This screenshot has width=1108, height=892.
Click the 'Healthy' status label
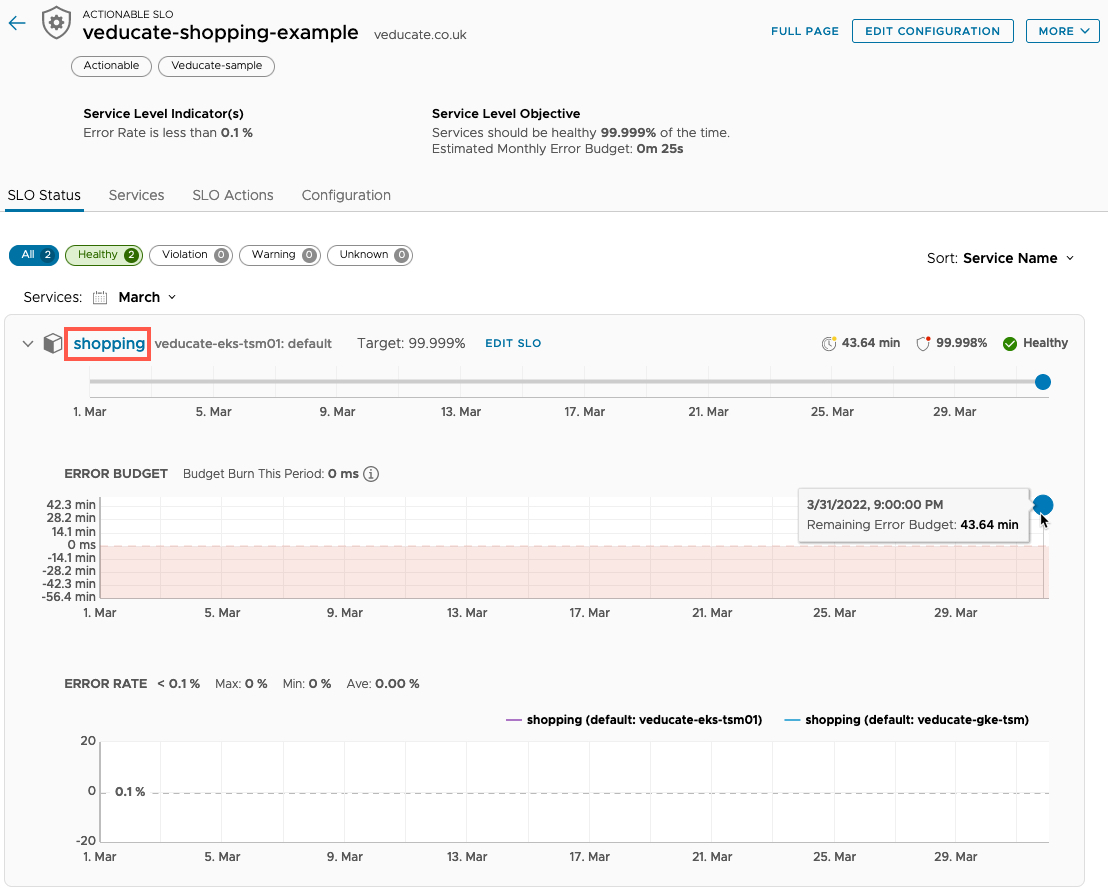coord(1045,343)
